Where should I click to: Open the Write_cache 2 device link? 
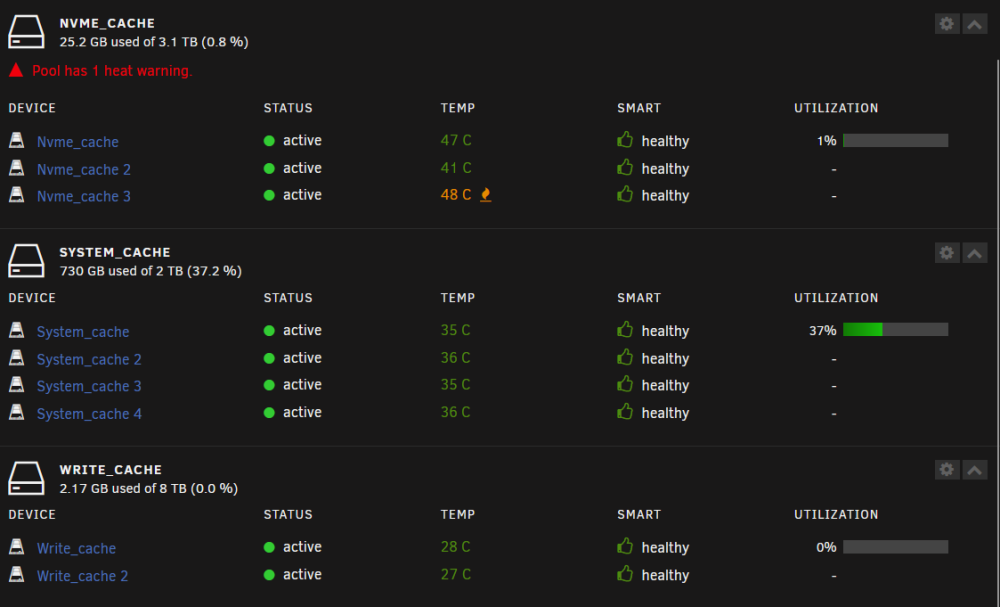pyautogui.click(x=82, y=576)
